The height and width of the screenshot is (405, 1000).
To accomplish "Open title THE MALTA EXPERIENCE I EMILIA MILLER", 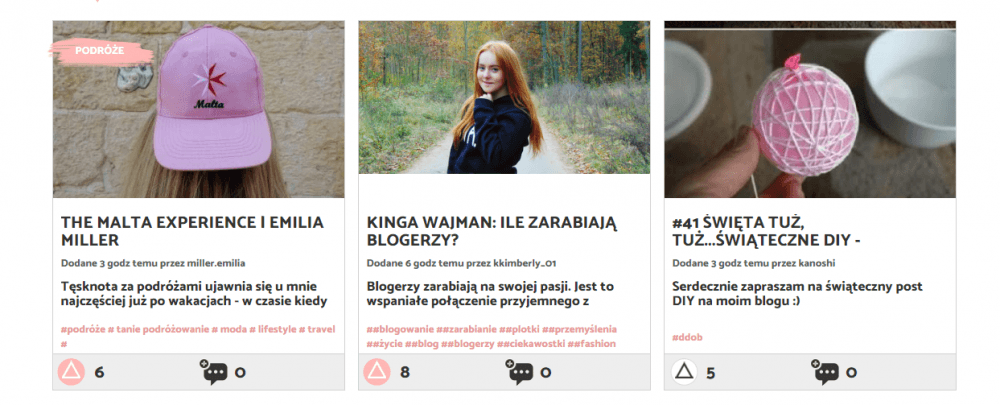I will pyautogui.click(x=193, y=232).
